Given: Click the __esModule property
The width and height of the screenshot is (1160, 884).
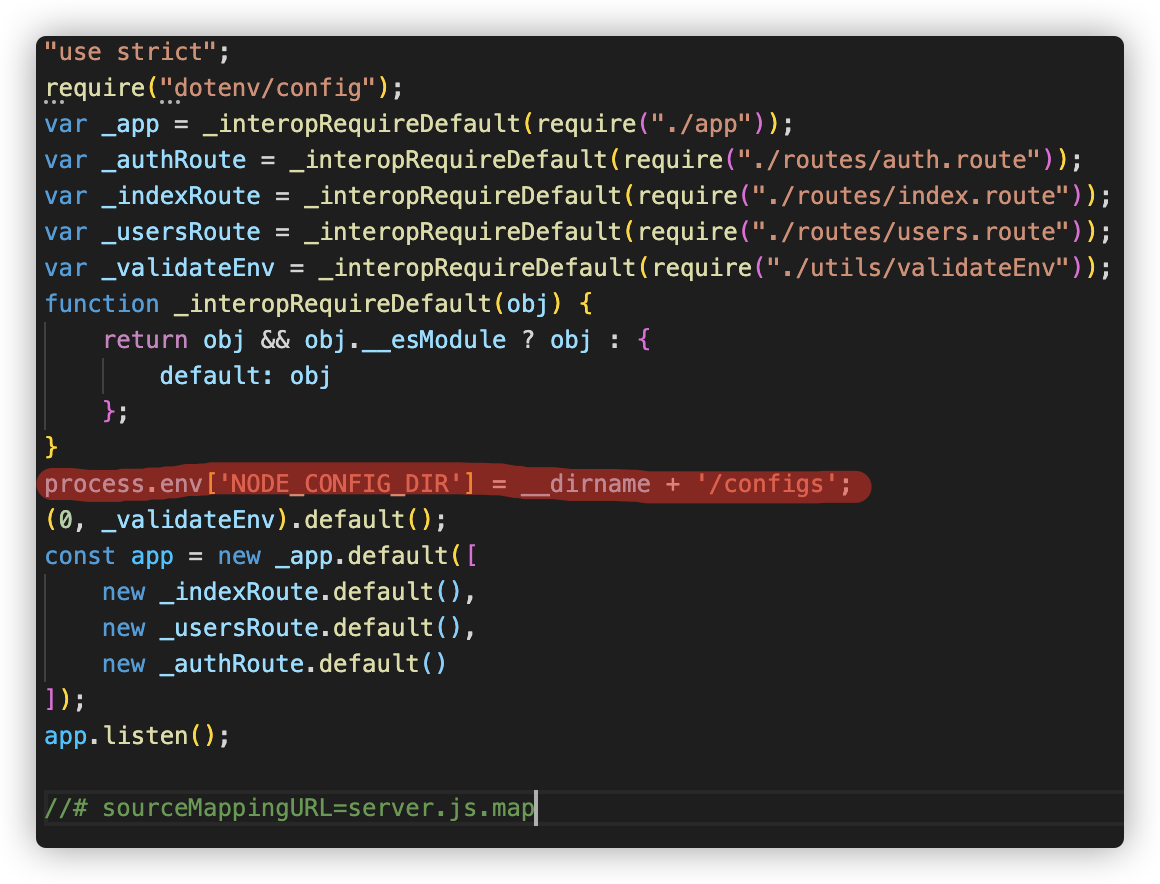Looking at the screenshot, I should [434, 340].
